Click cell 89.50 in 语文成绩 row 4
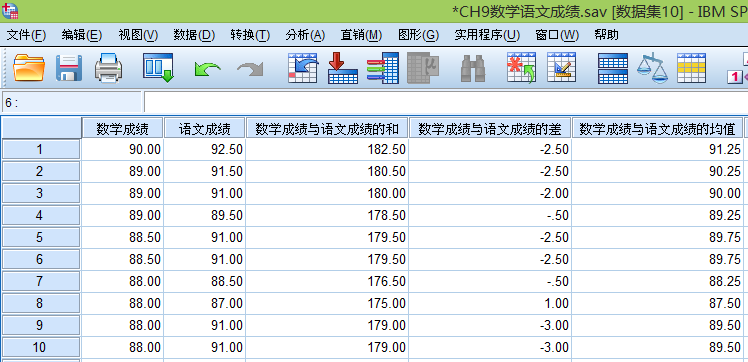 click(205, 216)
